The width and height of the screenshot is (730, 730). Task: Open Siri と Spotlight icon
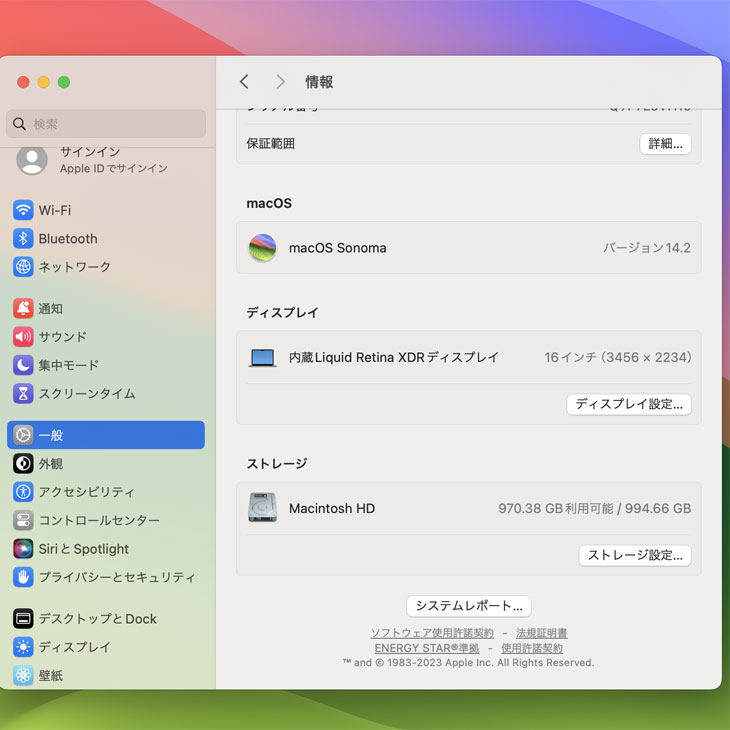pos(23,549)
